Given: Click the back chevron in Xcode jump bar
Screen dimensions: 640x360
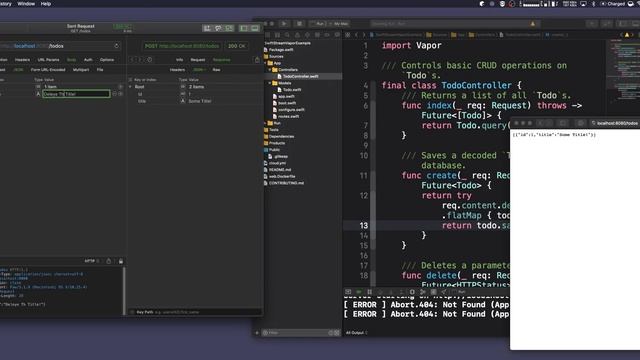Looking at the screenshot, I should coord(356,35).
